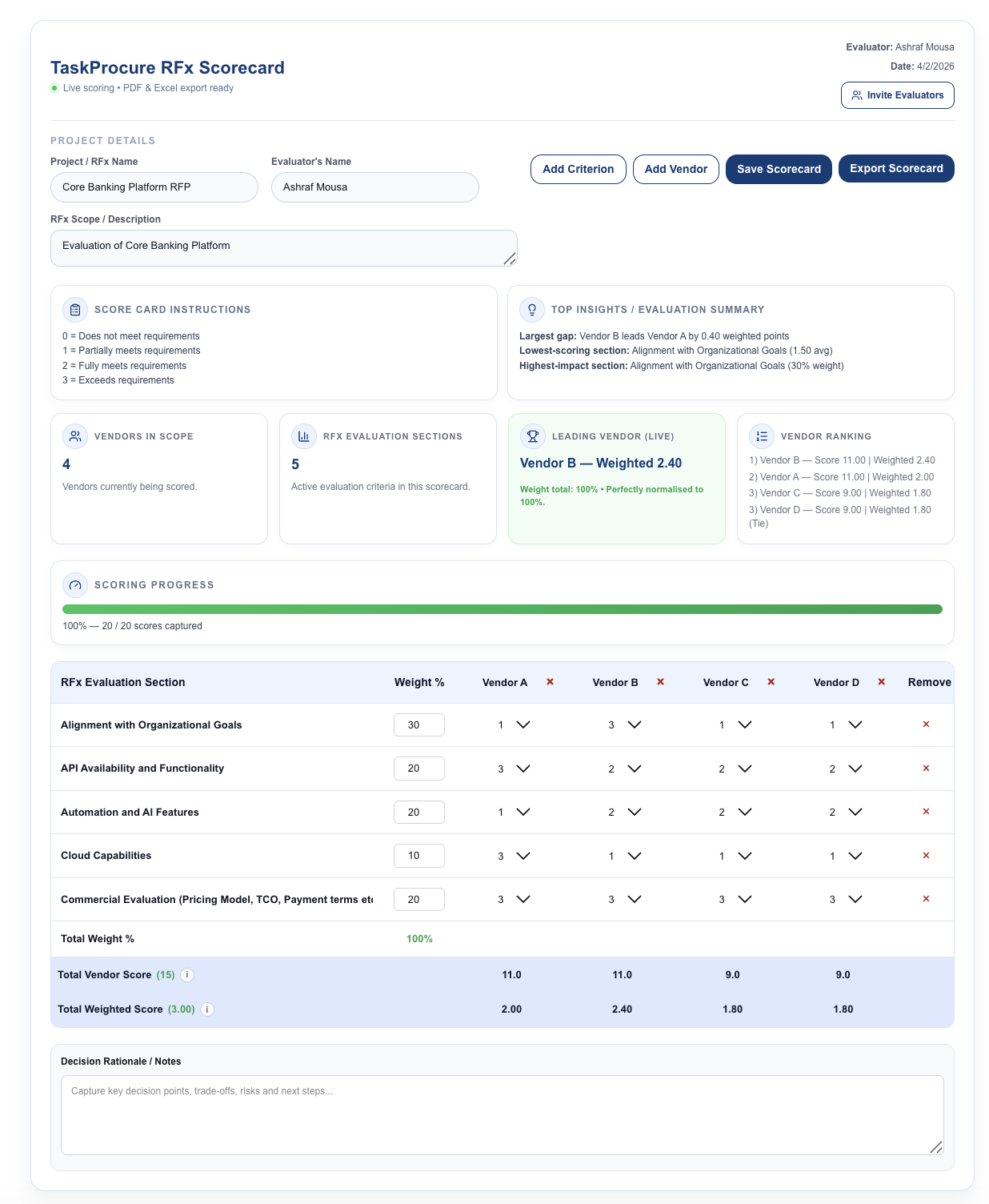Click the Vendor B column header

[615, 683]
